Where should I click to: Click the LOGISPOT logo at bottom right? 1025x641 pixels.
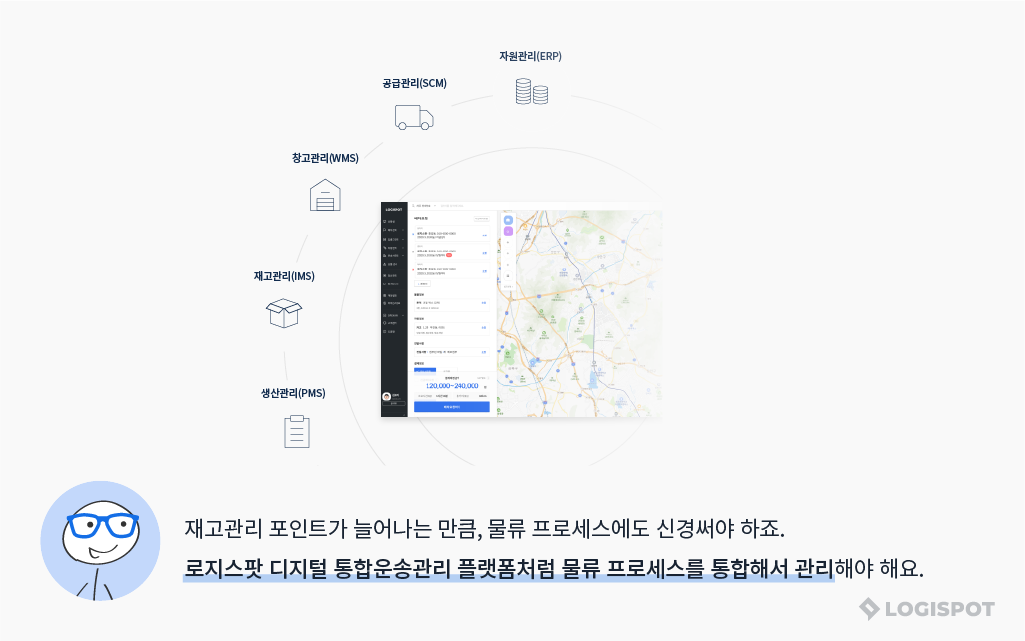927,608
